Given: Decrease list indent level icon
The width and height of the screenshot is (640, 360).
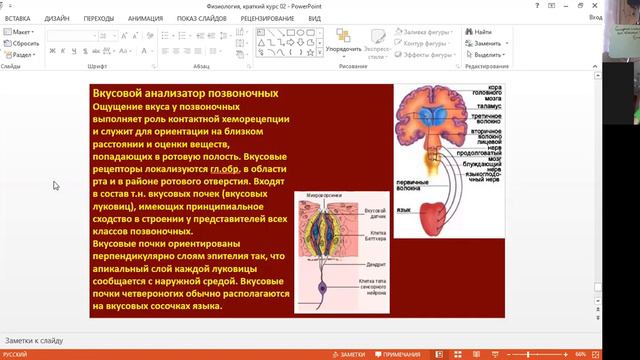Looking at the screenshot, I should coord(200,36).
